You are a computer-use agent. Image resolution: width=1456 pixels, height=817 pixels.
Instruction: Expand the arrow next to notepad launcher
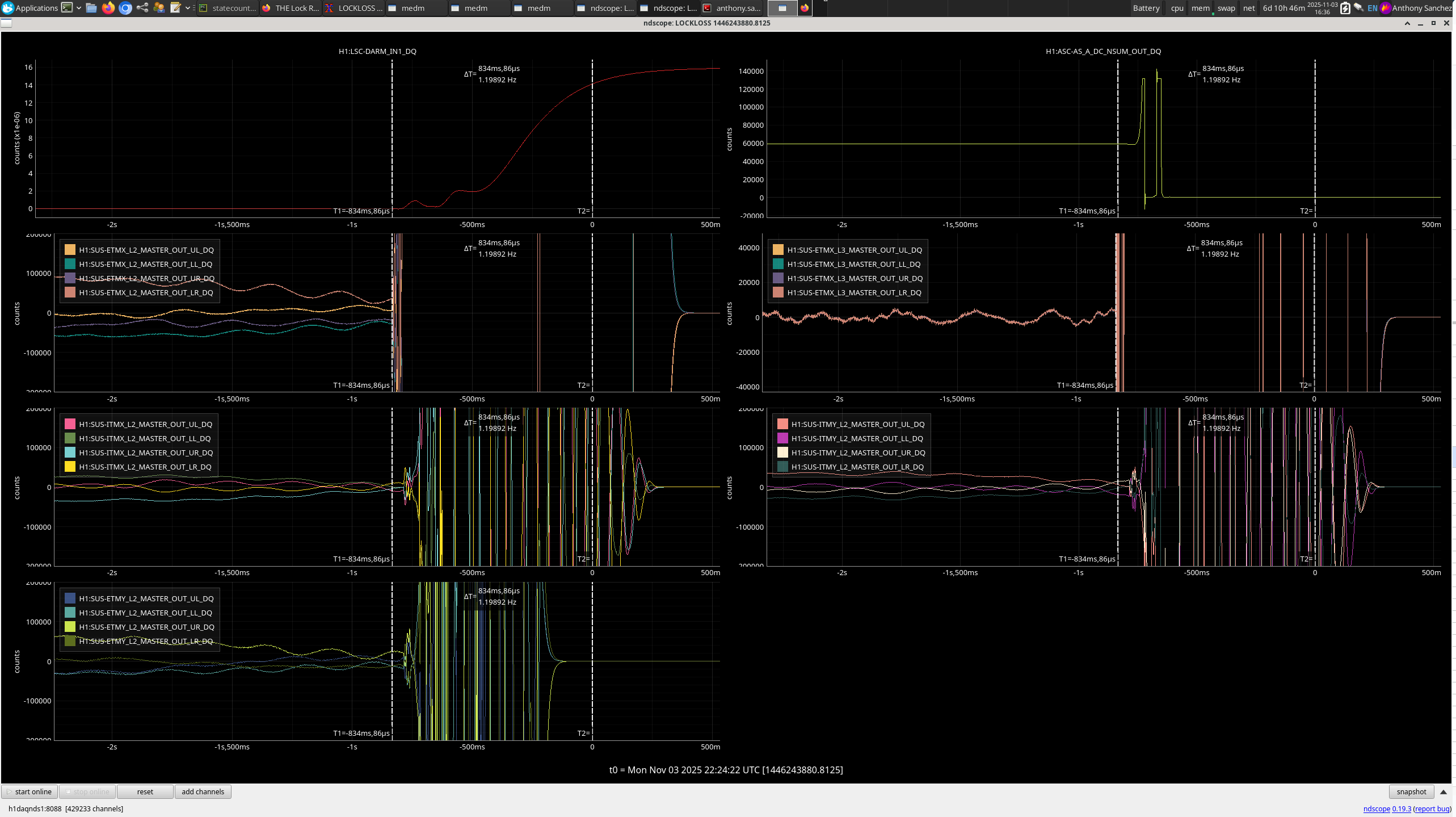pyautogui.click(x=187, y=8)
